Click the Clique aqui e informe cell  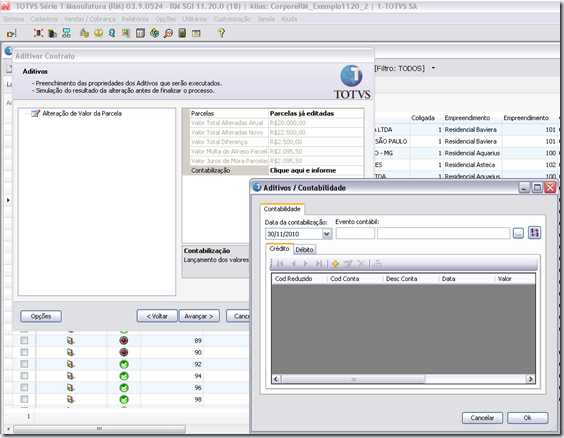pos(316,170)
